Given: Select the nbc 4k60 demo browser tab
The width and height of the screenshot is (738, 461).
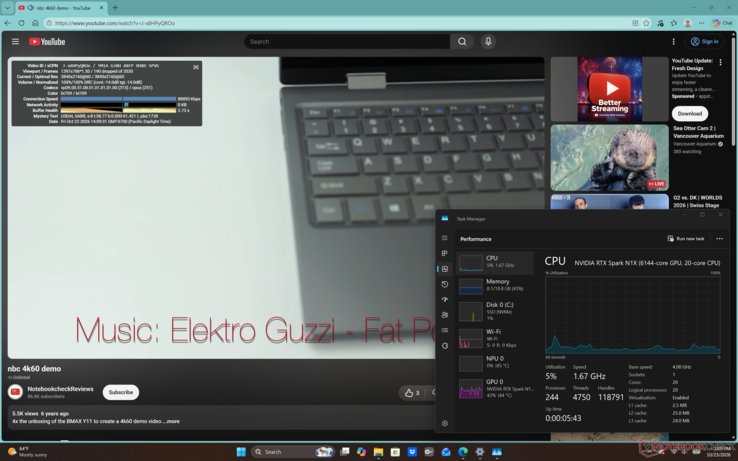Looking at the screenshot, I should [61, 8].
